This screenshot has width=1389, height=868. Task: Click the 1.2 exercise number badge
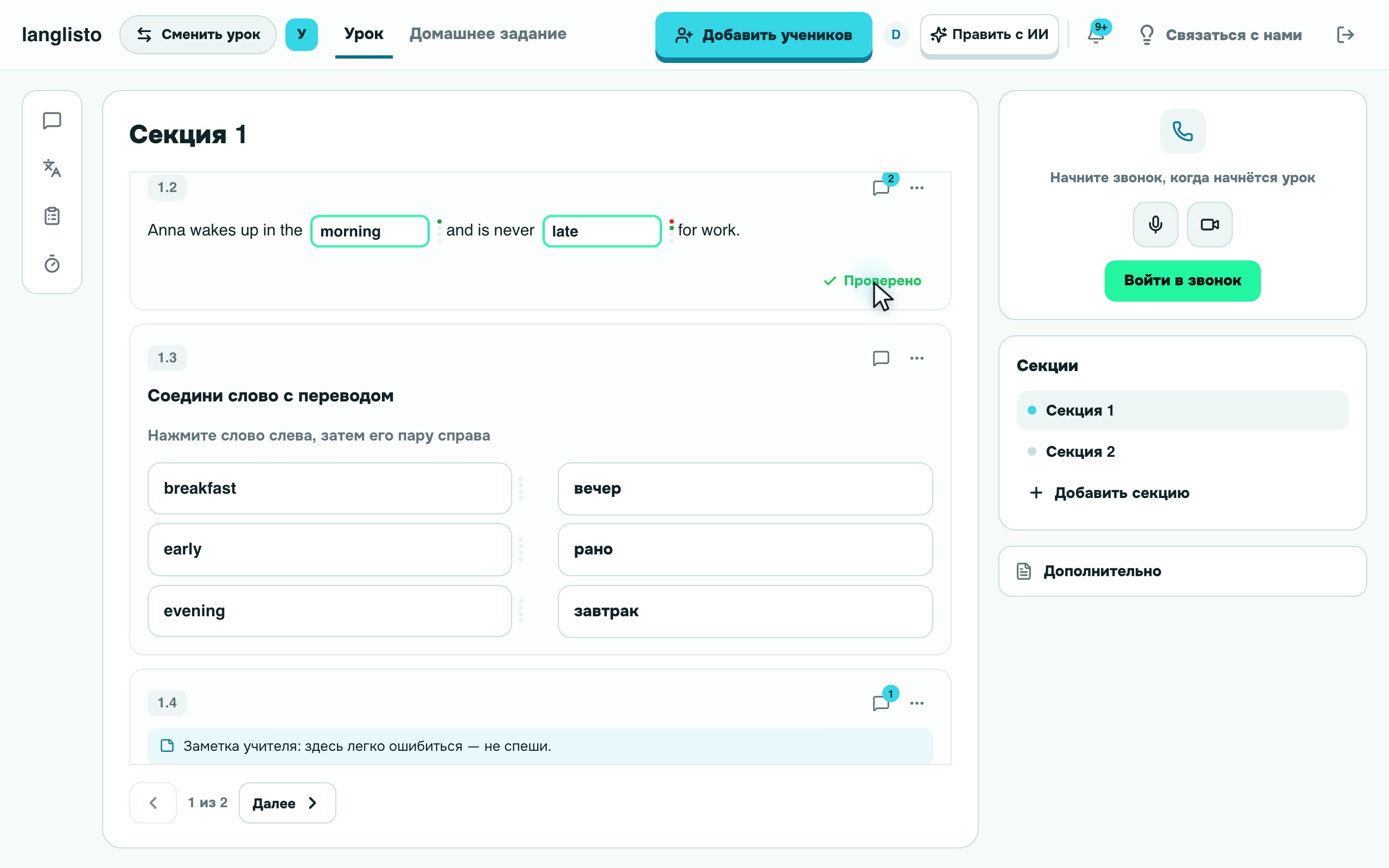click(x=167, y=187)
